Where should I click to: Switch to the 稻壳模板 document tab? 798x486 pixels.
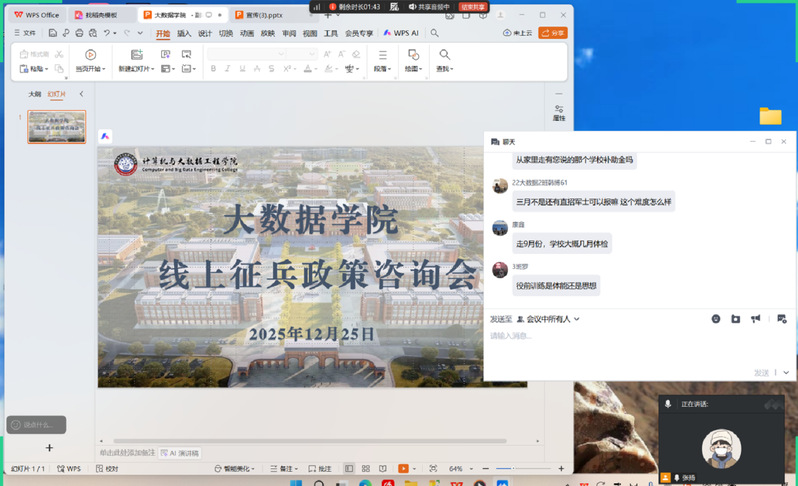100,15
